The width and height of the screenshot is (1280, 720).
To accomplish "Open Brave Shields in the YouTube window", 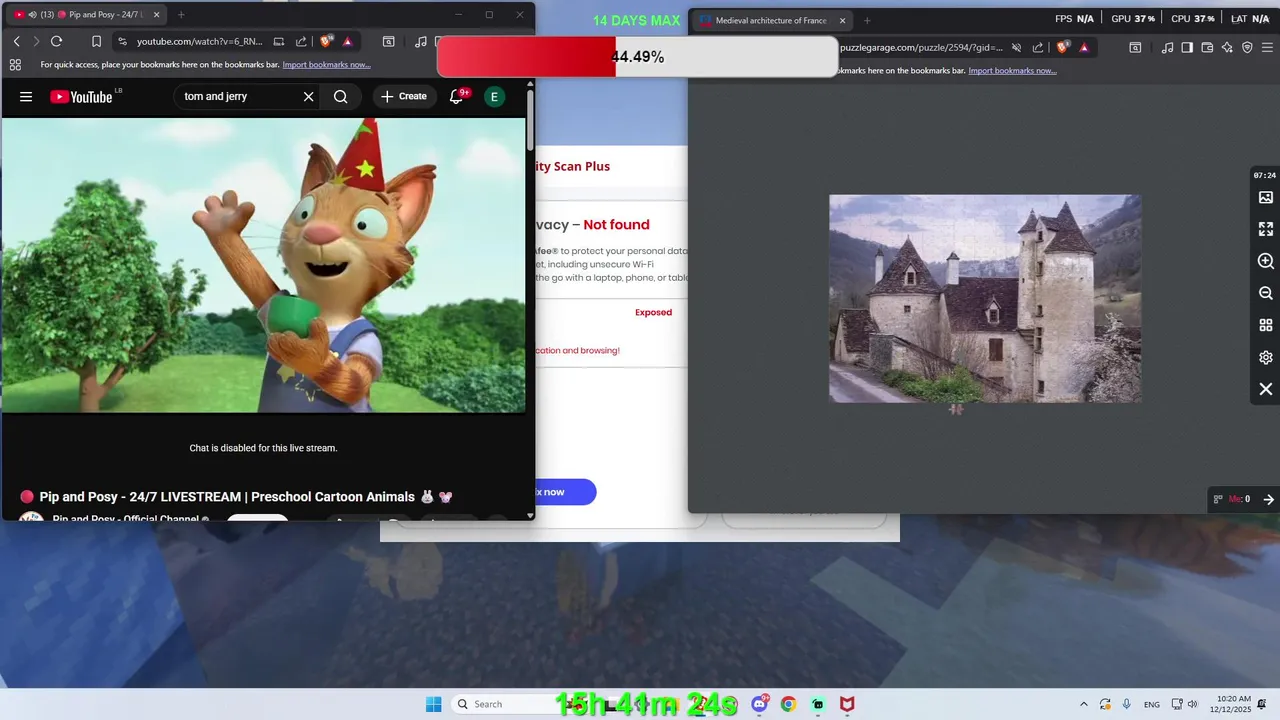I will pyautogui.click(x=326, y=41).
